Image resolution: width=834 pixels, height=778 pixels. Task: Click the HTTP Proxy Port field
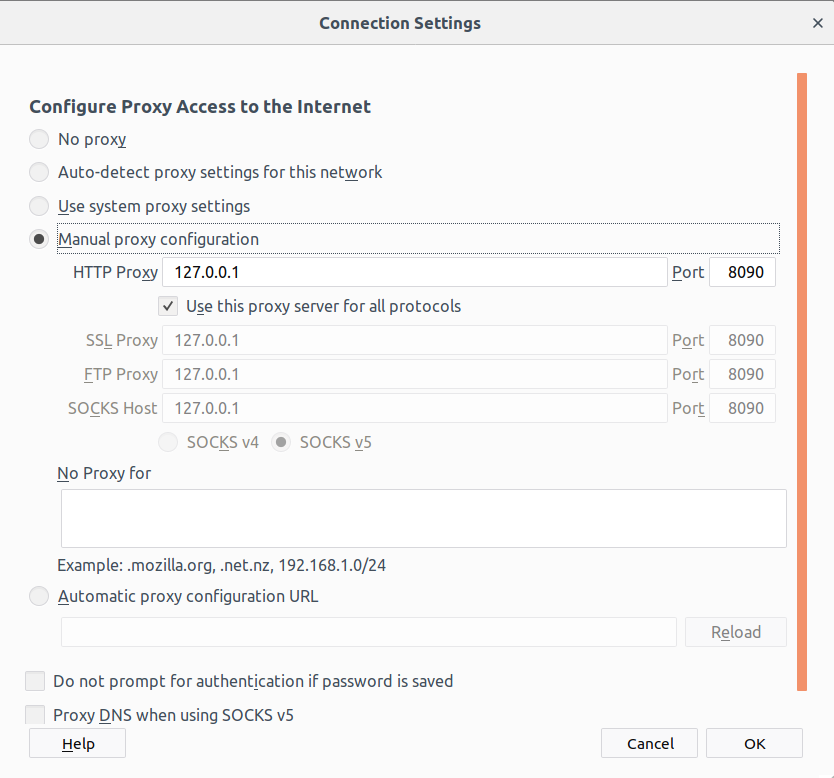(x=742, y=272)
